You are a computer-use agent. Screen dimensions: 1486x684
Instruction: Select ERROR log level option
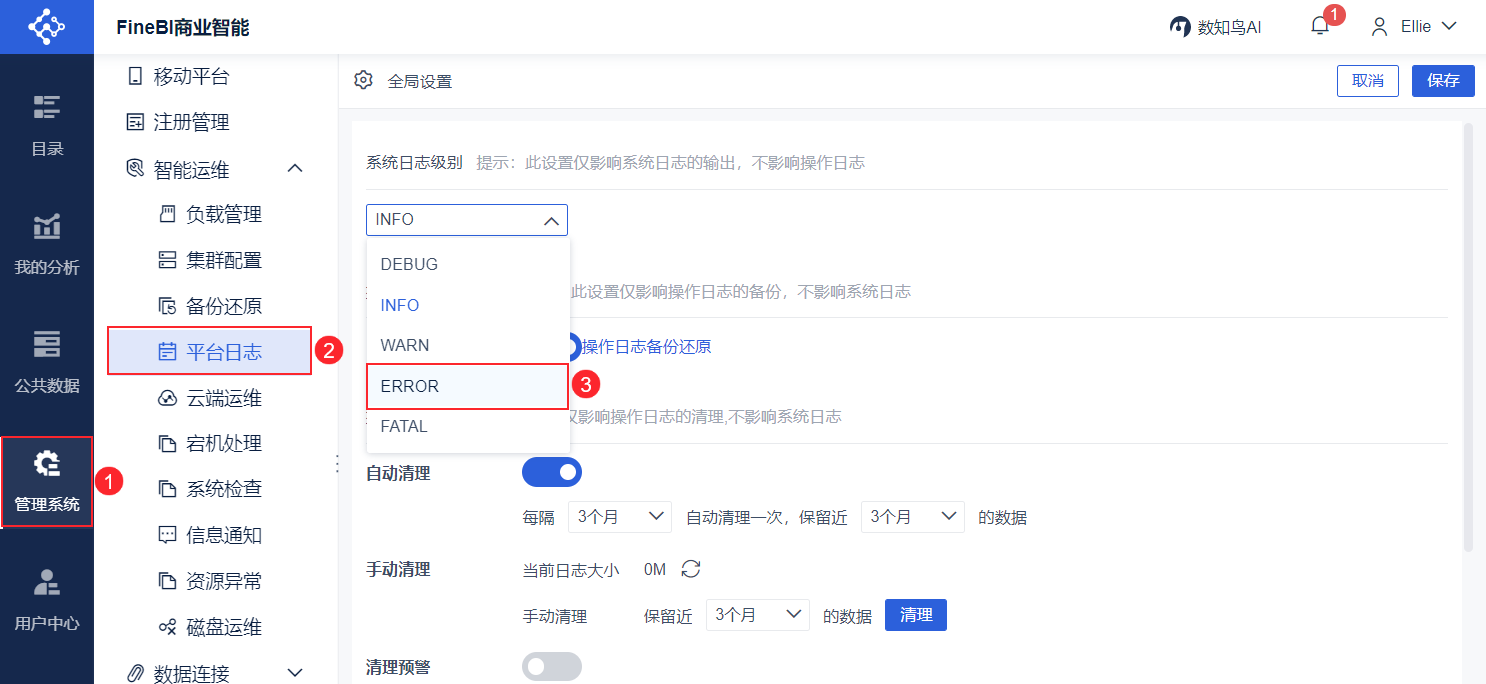tap(467, 386)
